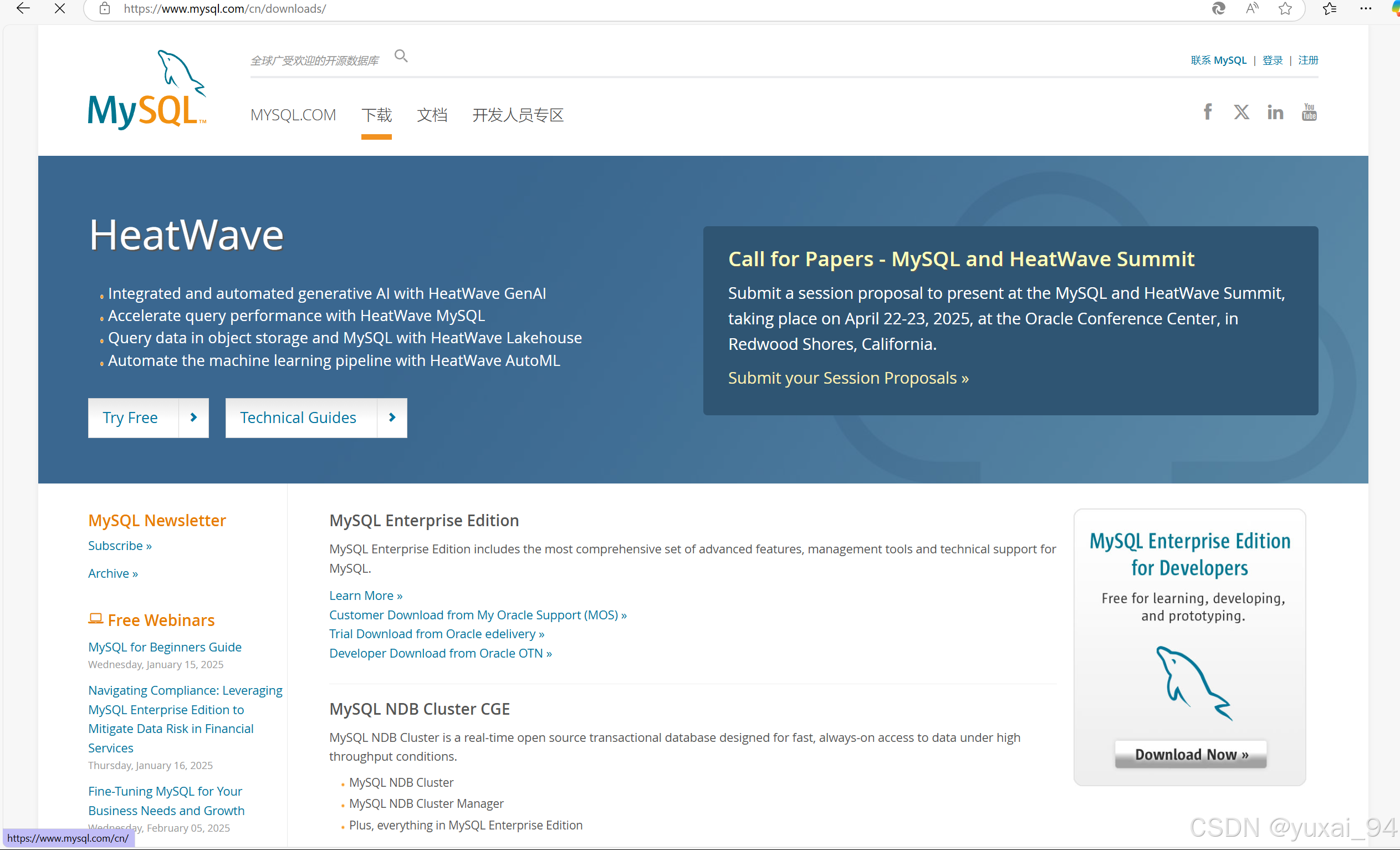Image resolution: width=1400 pixels, height=850 pixels.
Task: Click the Call for Papers summit heading
Action: point(962,259)
